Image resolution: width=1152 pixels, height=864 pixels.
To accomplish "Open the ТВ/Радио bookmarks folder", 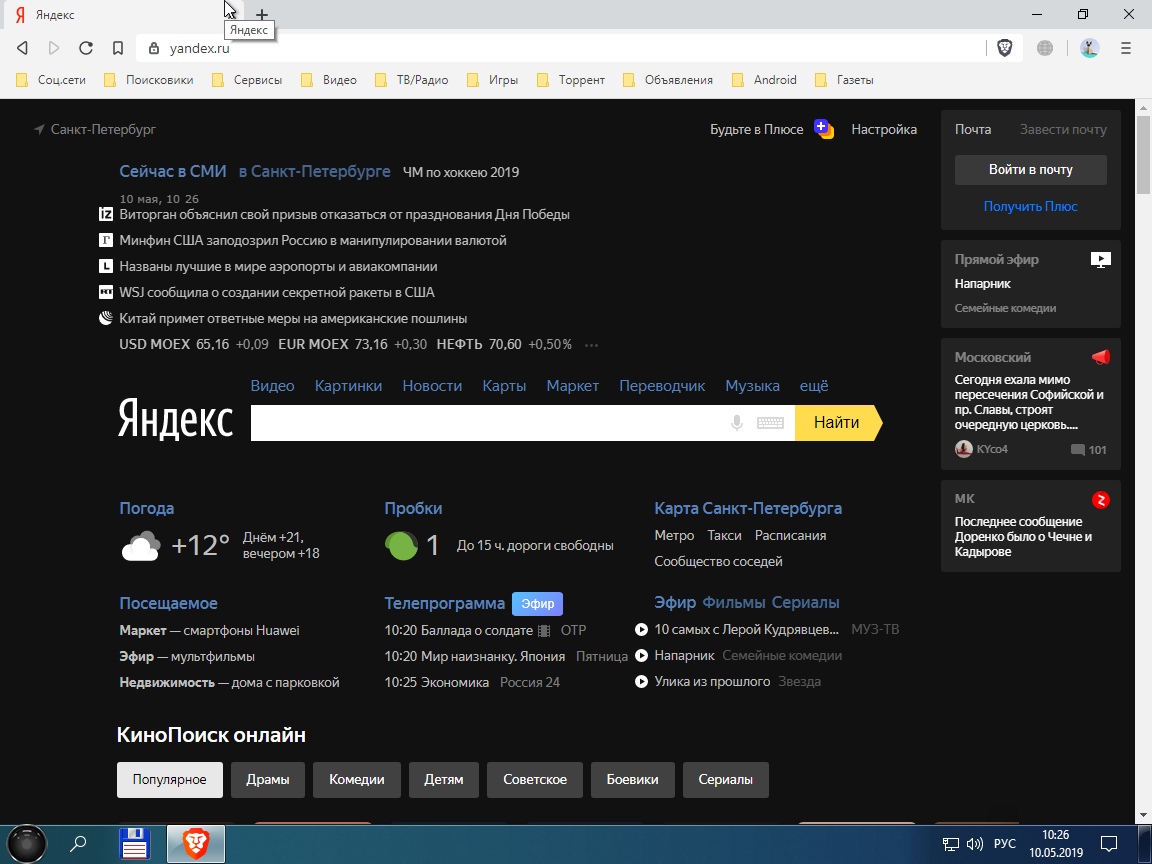I will coord(412,80).
